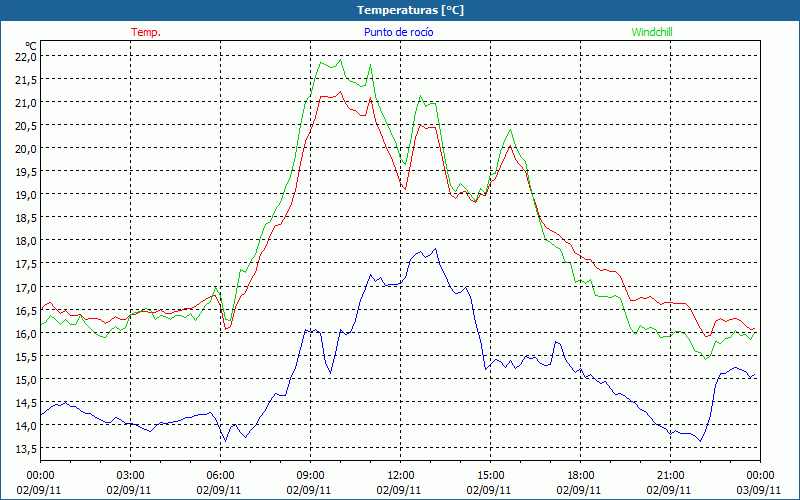The image size is (800, 500).
Task: Click the 06:00 time axis label
Action: click(220, 475)
